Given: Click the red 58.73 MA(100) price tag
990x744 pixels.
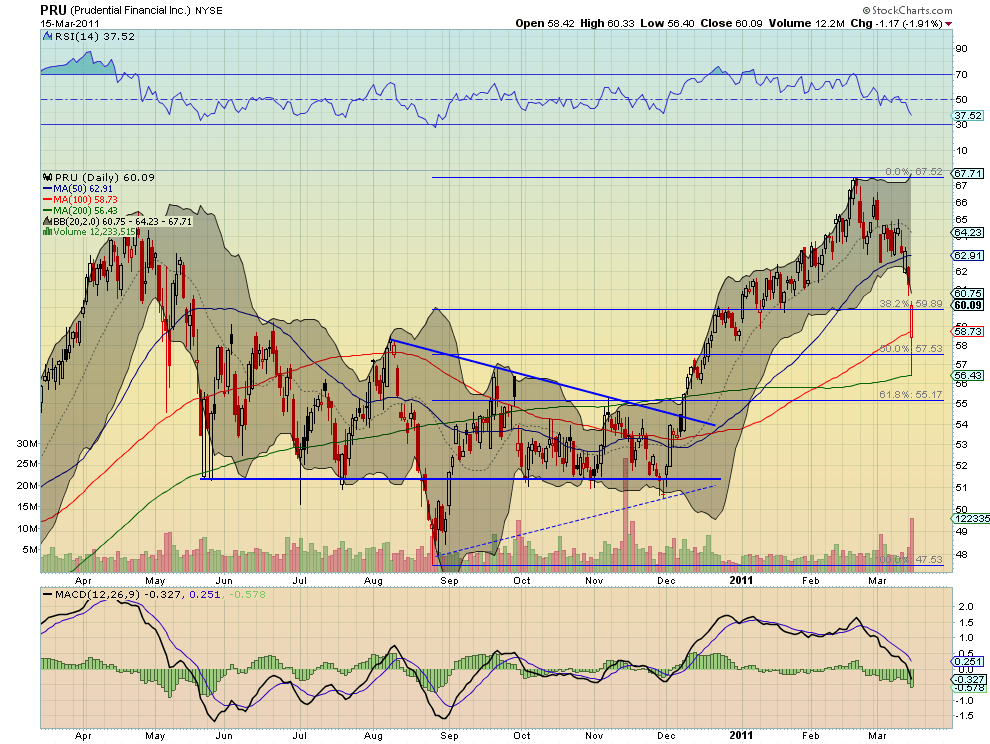Looking at the screenshot, I should click(x=968, y=331).
